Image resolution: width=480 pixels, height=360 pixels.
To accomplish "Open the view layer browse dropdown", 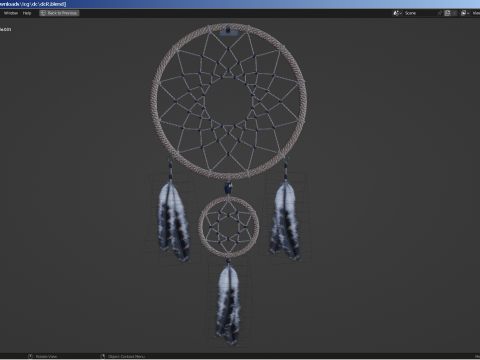I will point(465,13).
